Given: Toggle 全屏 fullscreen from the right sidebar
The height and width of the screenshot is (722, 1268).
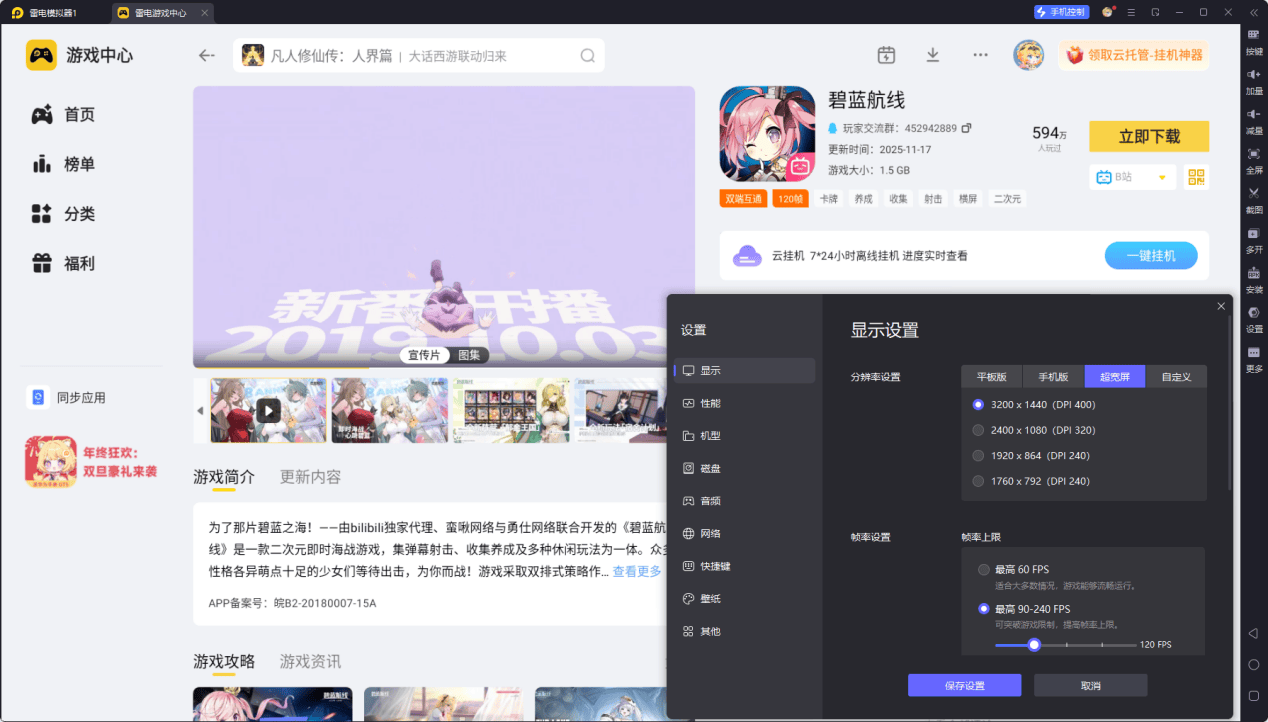Looking at the screenshot, I should coord(1253,159).
